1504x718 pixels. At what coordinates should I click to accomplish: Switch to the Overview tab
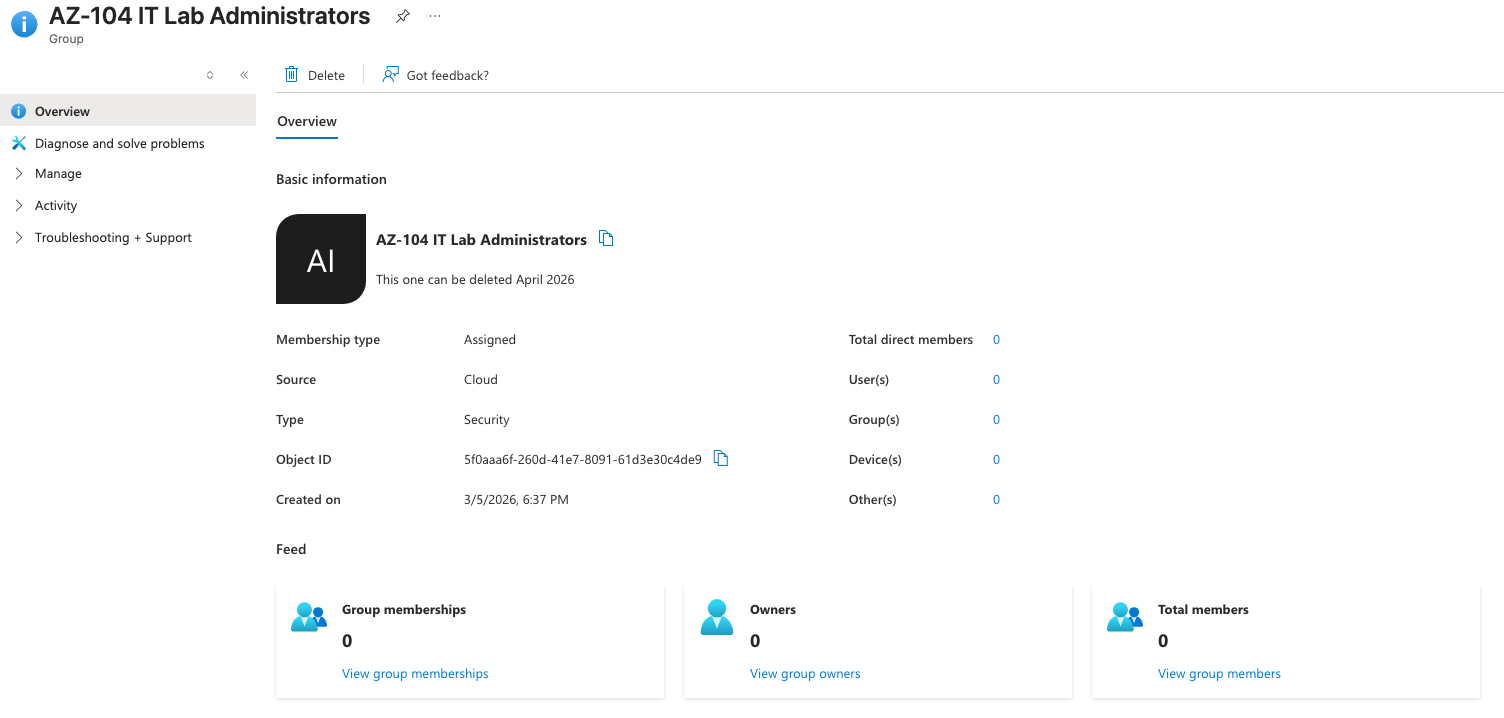click(x=307, y=122)
